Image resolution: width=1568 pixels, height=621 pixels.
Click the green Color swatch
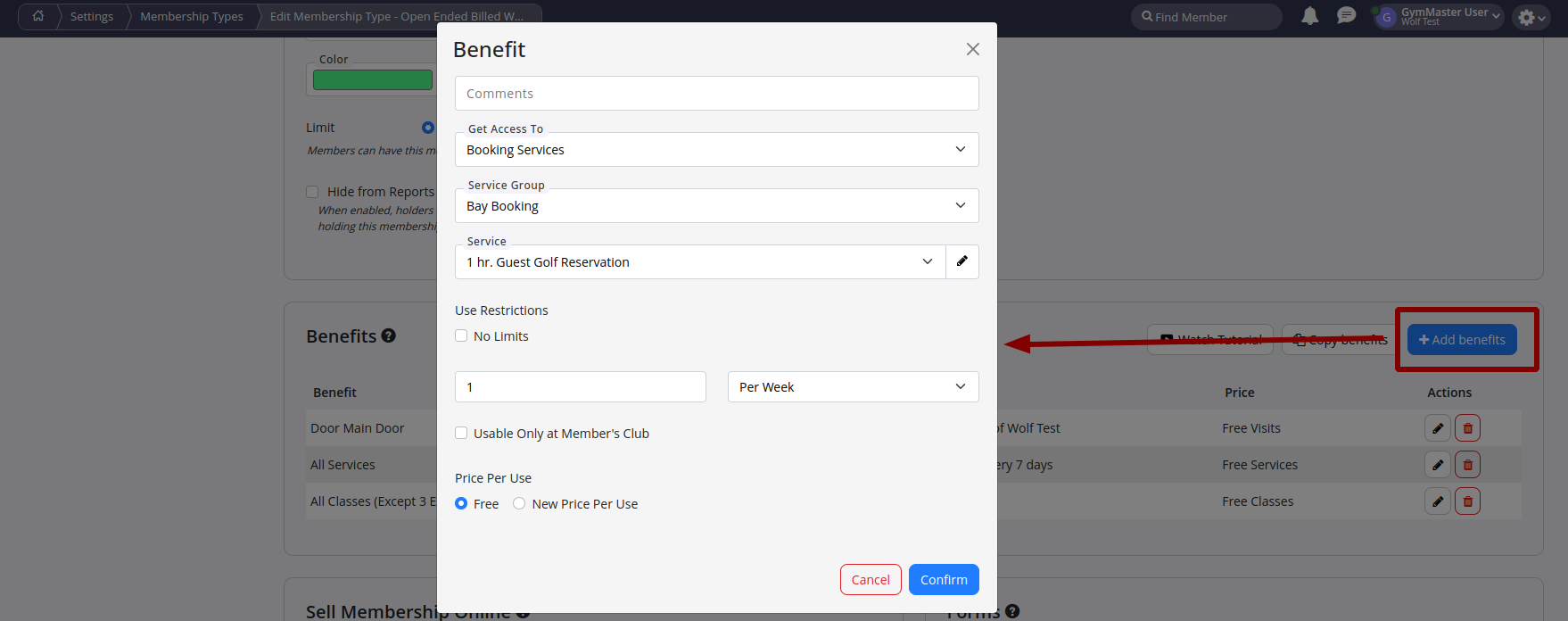pyautogui.click(x=372, y=80)
